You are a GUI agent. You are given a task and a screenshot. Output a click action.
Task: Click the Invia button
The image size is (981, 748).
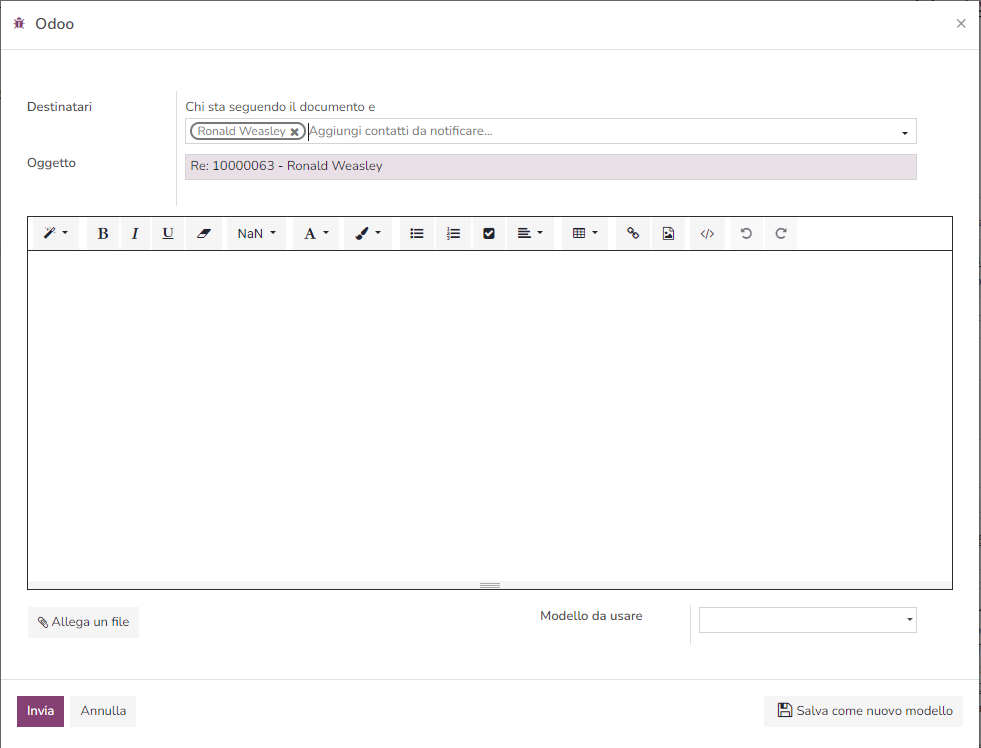pyautogui.click(x=40, y=710)
